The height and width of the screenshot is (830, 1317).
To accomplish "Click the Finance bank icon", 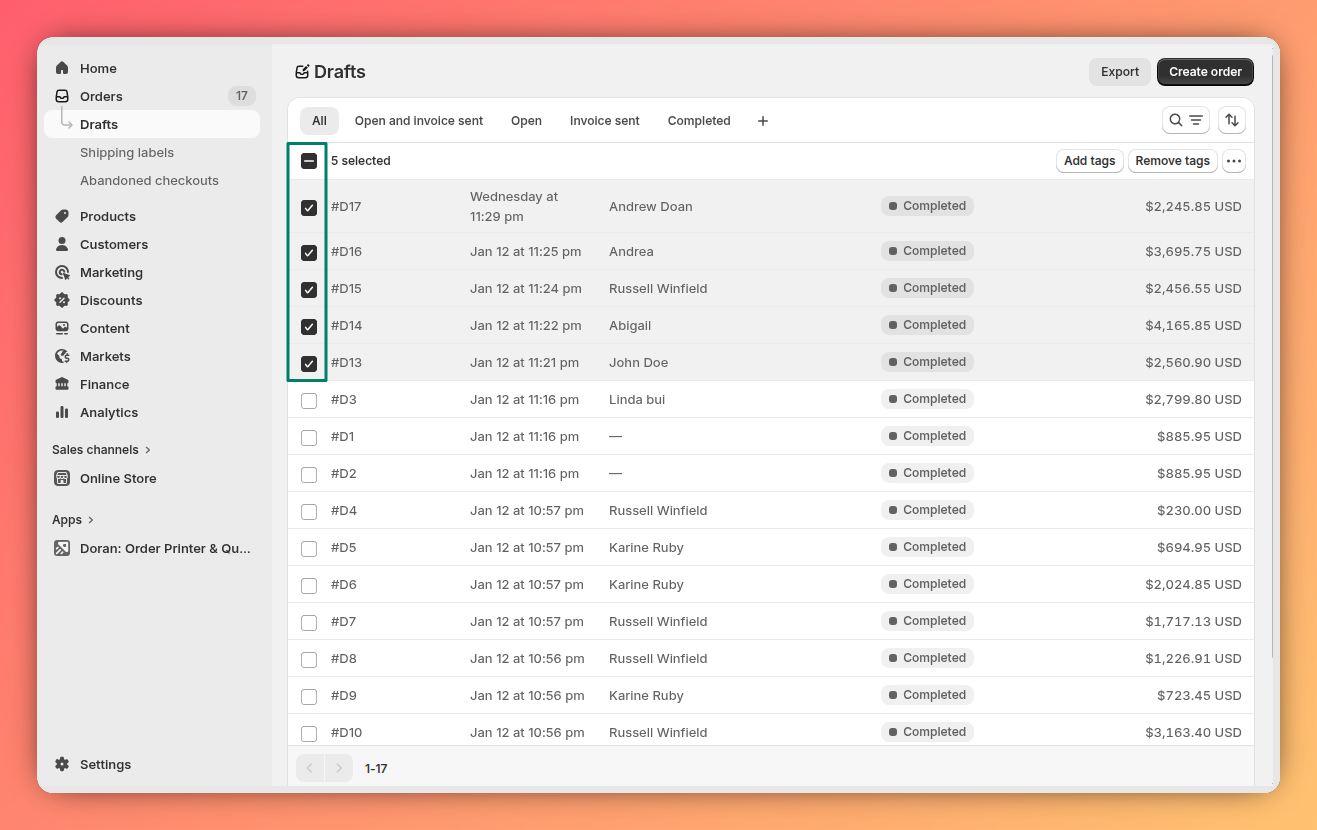I will click(62, 384).
